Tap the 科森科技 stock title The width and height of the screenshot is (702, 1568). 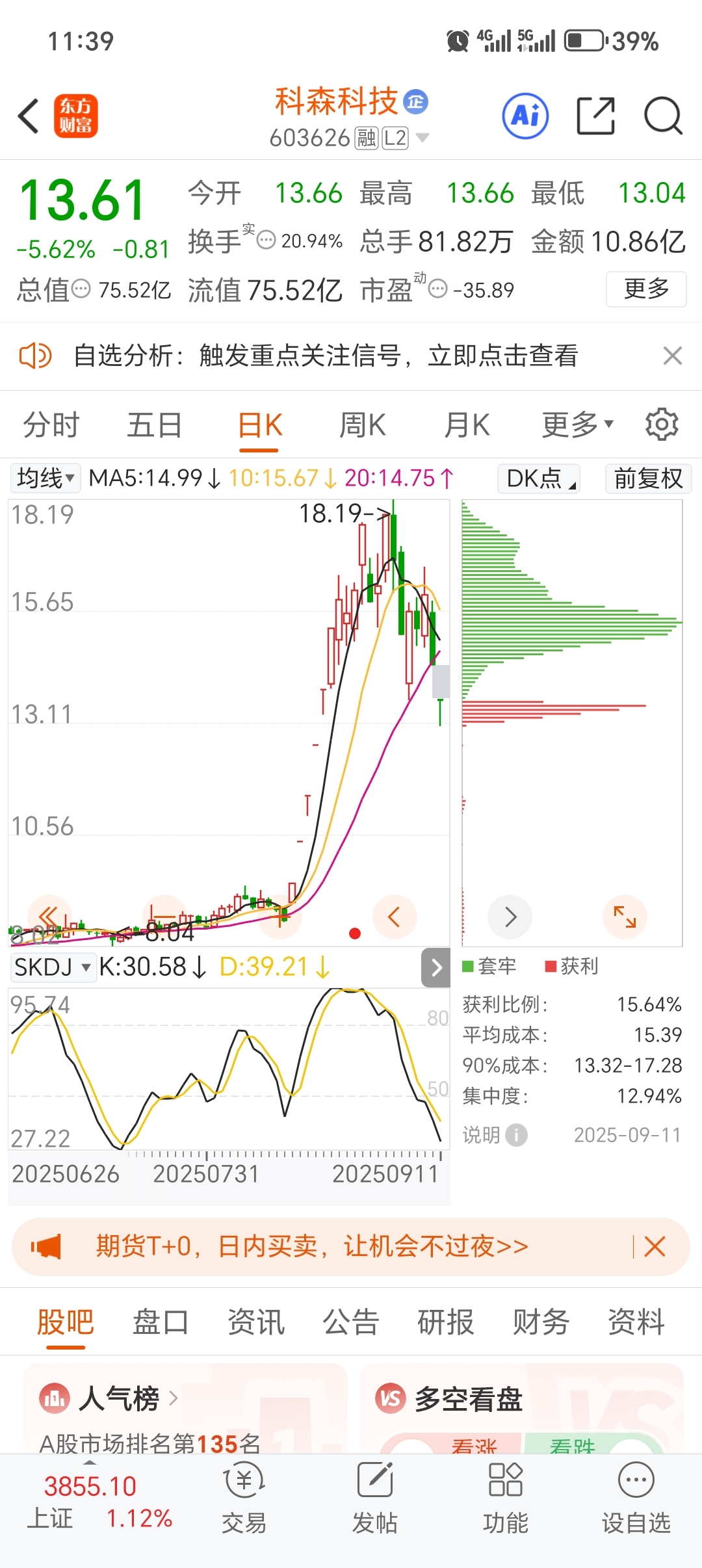336,101
